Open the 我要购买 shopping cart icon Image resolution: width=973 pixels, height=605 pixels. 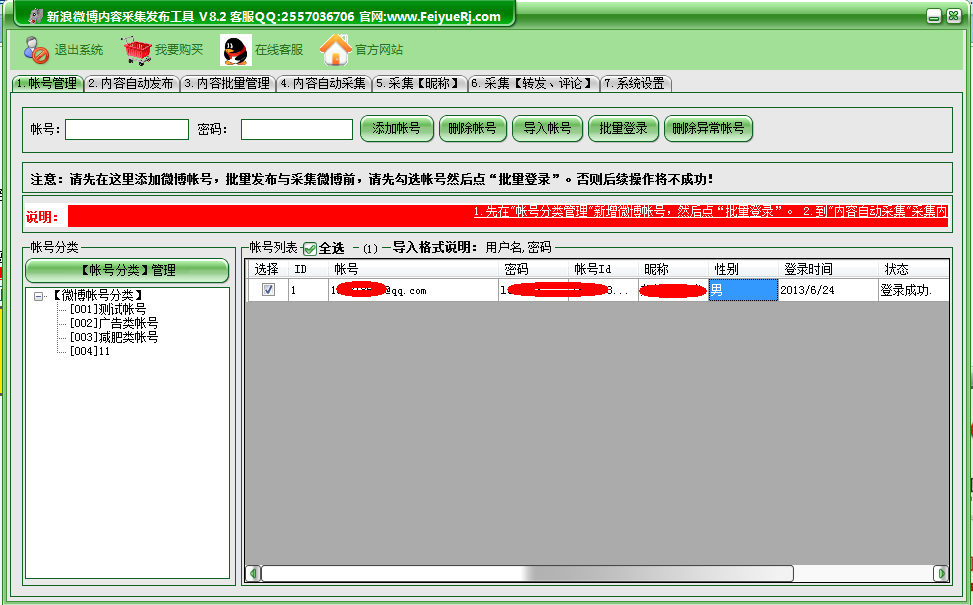point(137,50)
